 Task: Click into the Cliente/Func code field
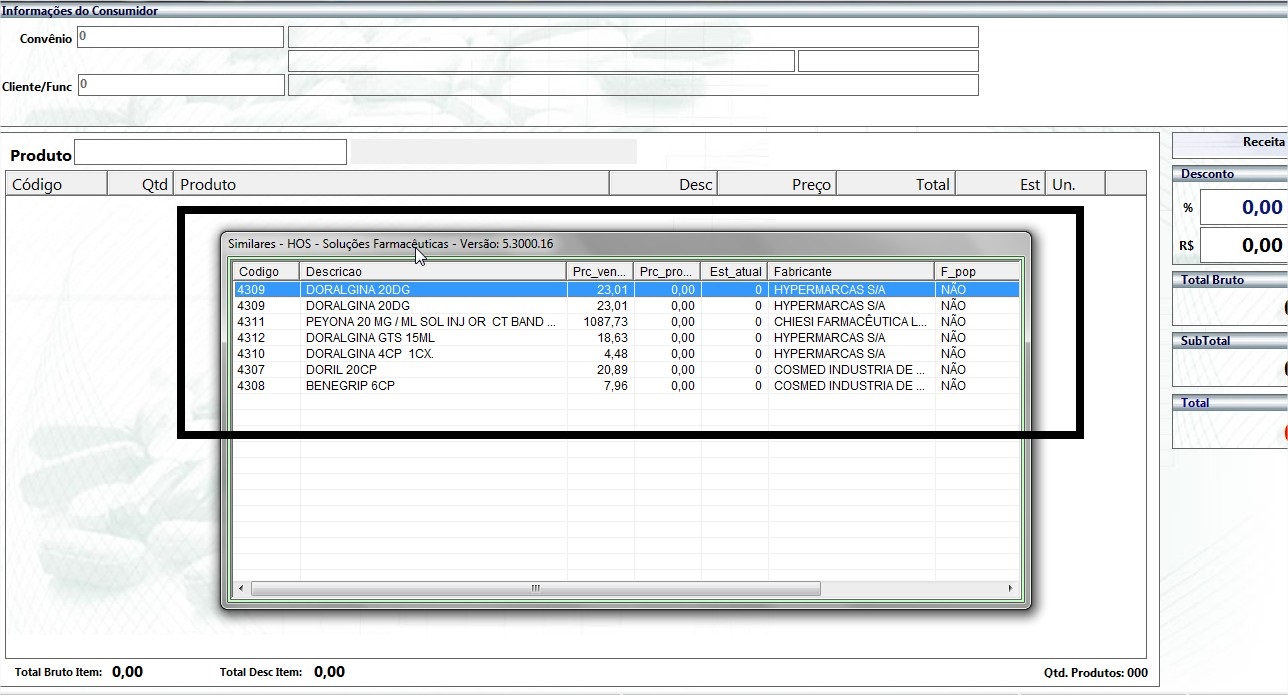180,85
